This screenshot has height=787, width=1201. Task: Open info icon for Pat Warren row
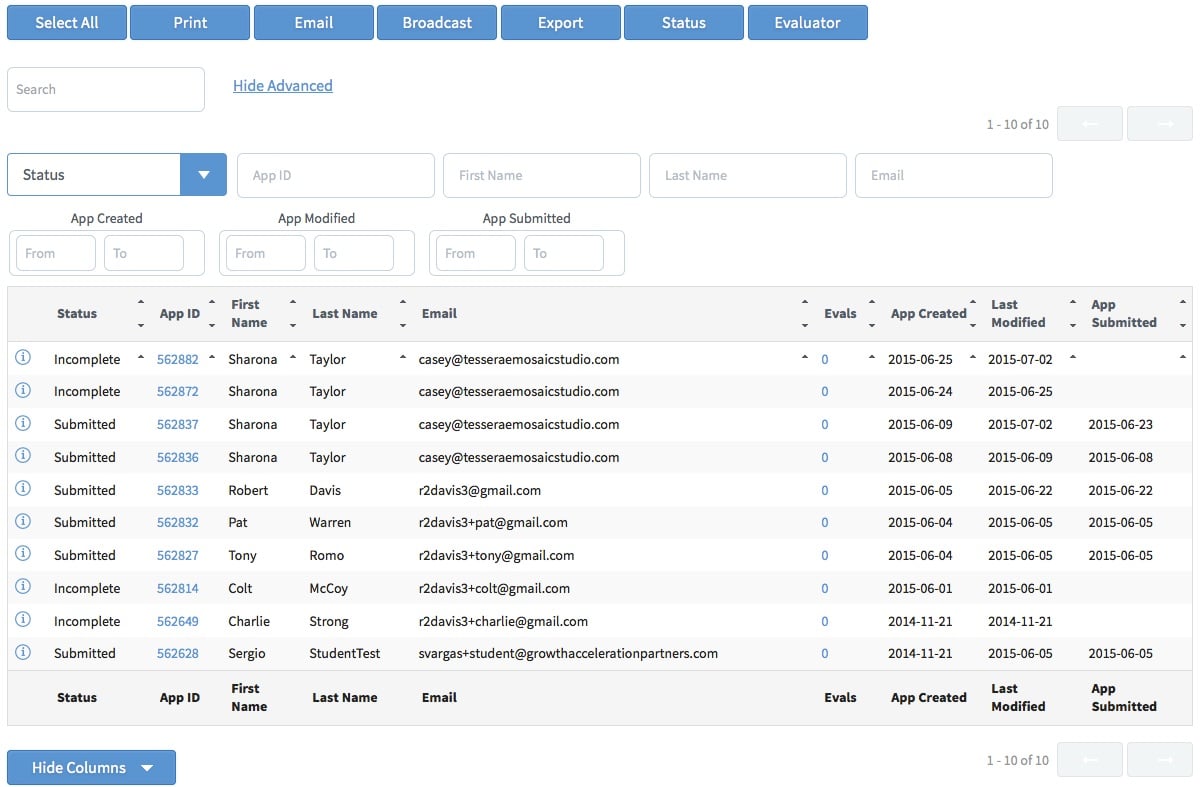click(x=23, y=522)
